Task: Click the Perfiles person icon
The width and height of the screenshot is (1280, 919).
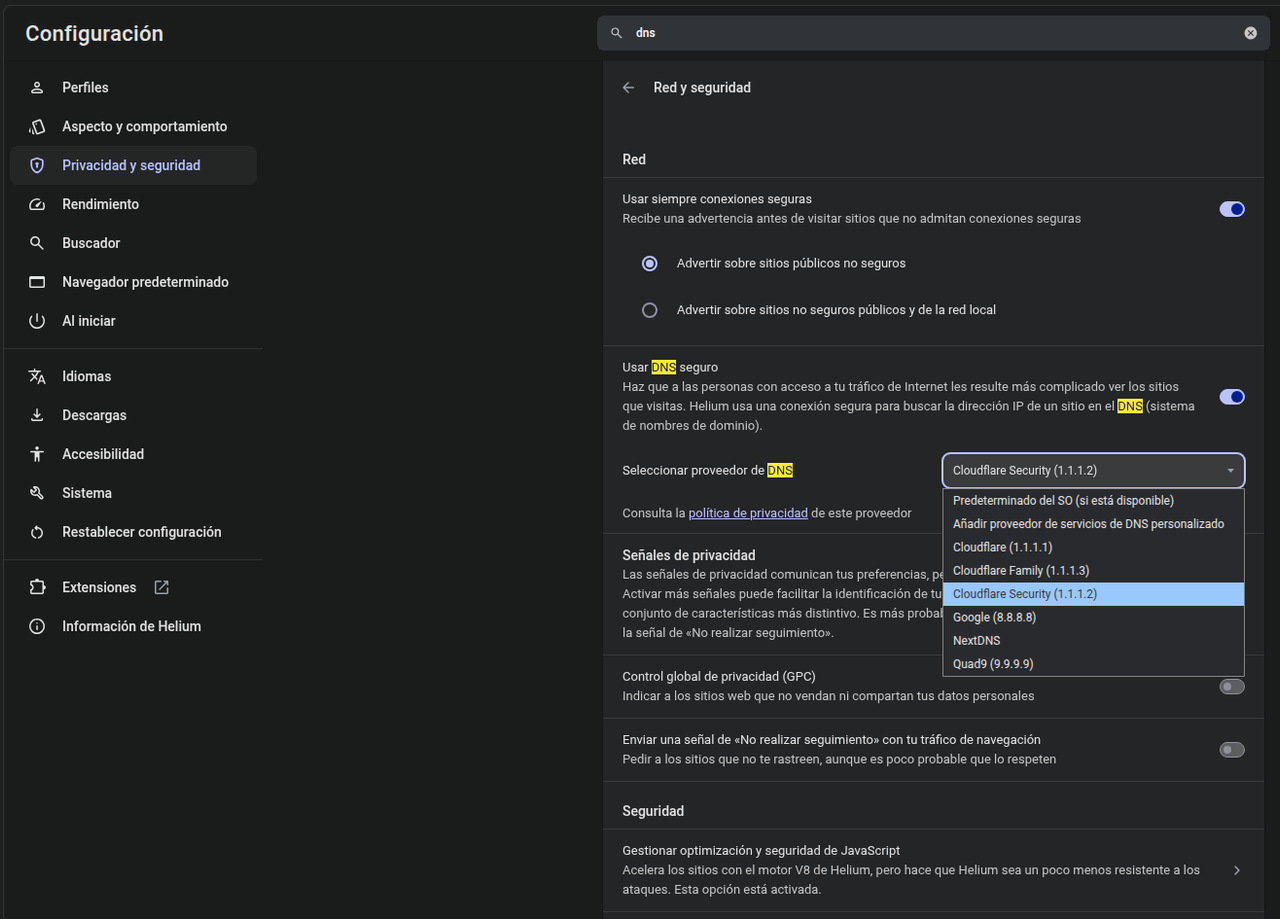Action: (37, 88)
